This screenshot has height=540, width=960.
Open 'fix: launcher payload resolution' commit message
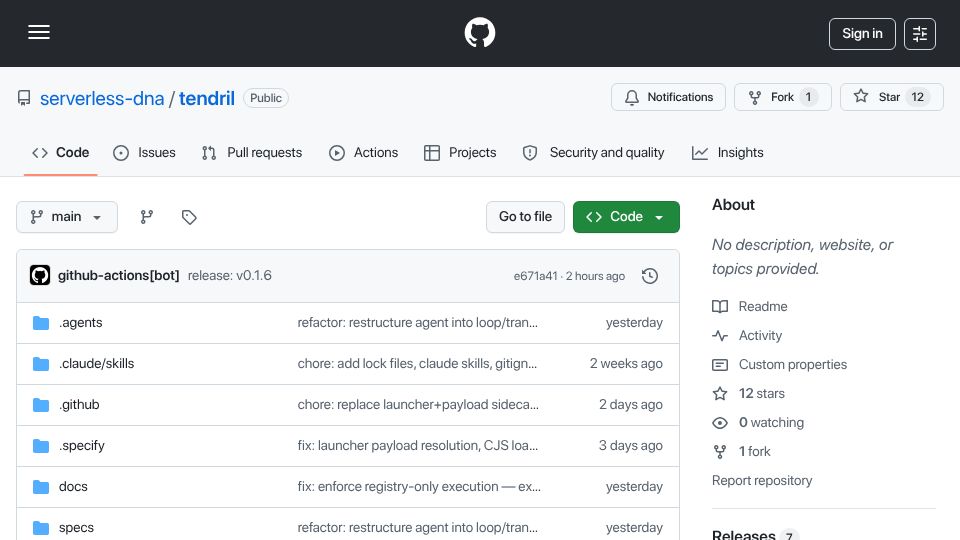(418, 446)
